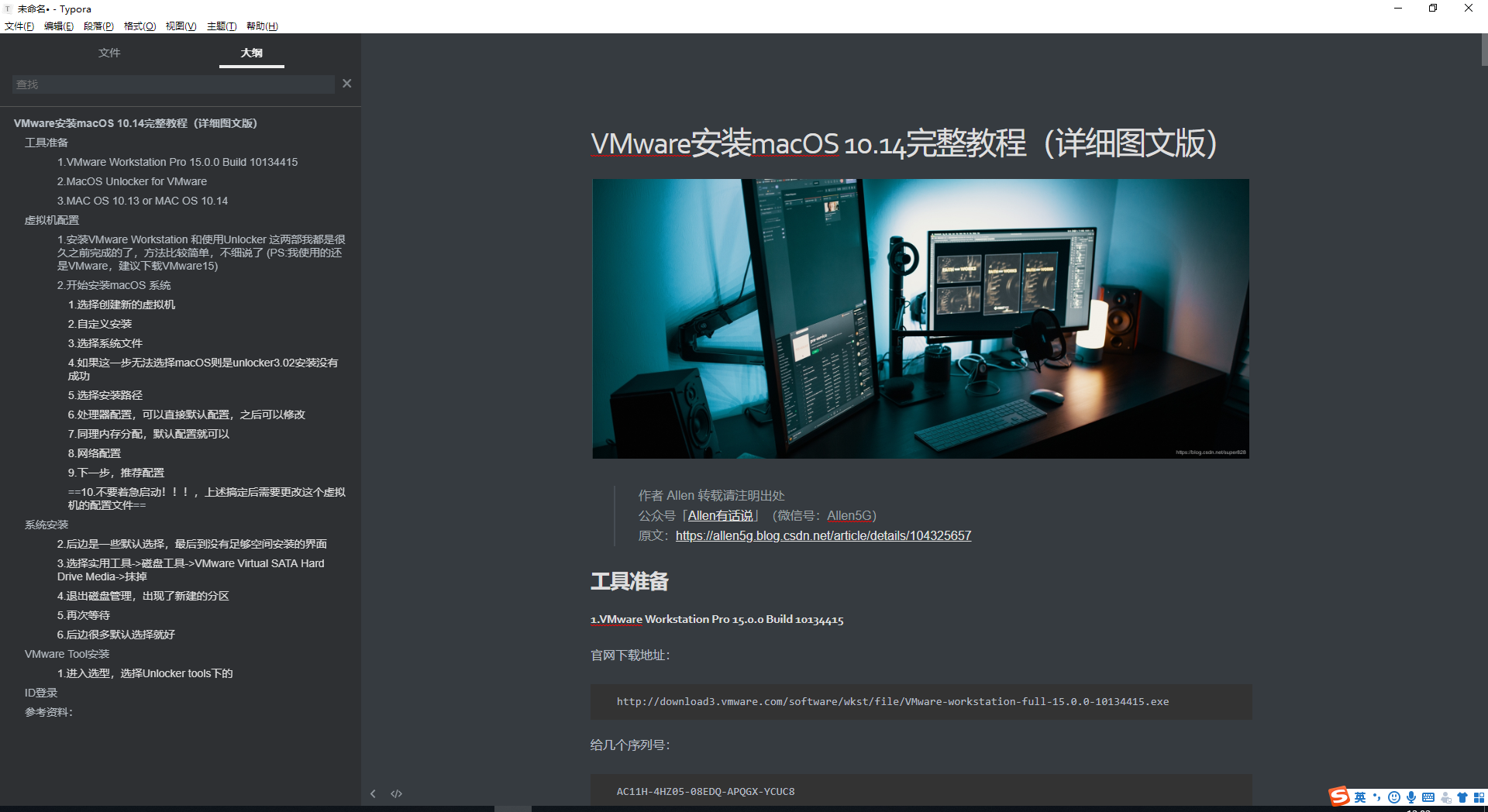Jump to 系统安装 in the outline
The height and width of the screenshot is (812, 1488).
[46, 525]
